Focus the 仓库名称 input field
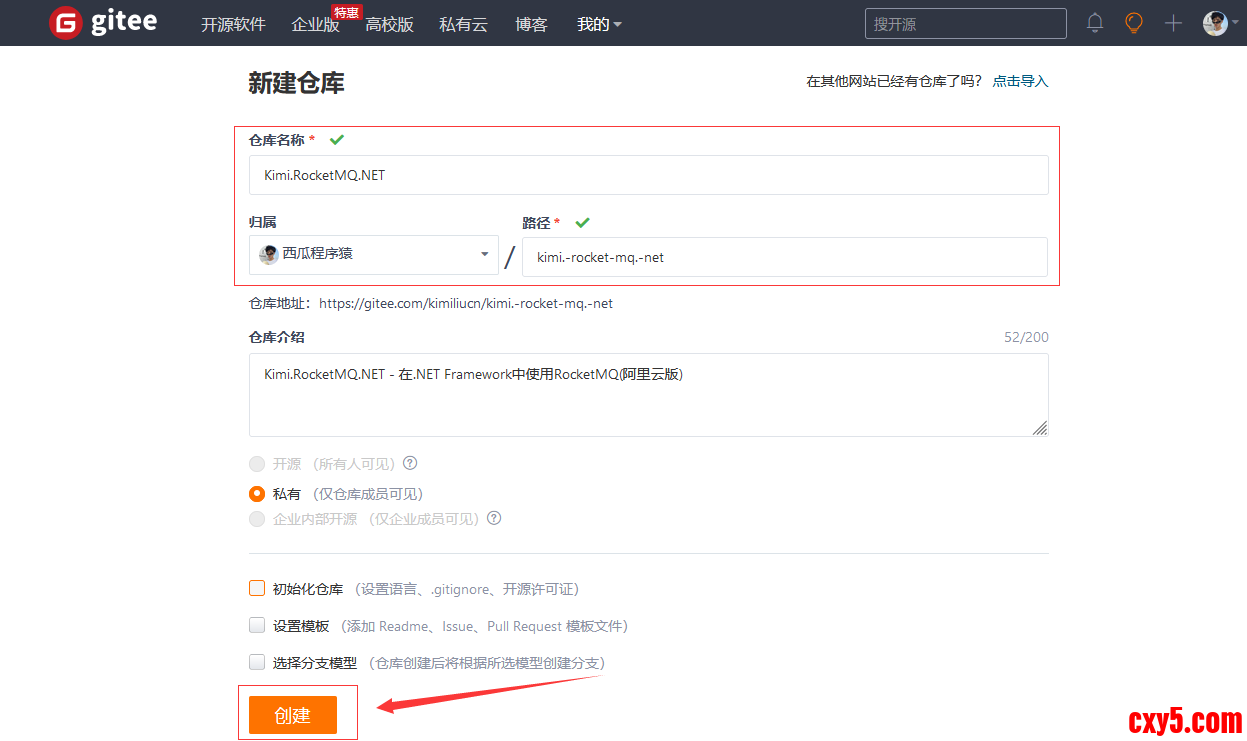 648,175
